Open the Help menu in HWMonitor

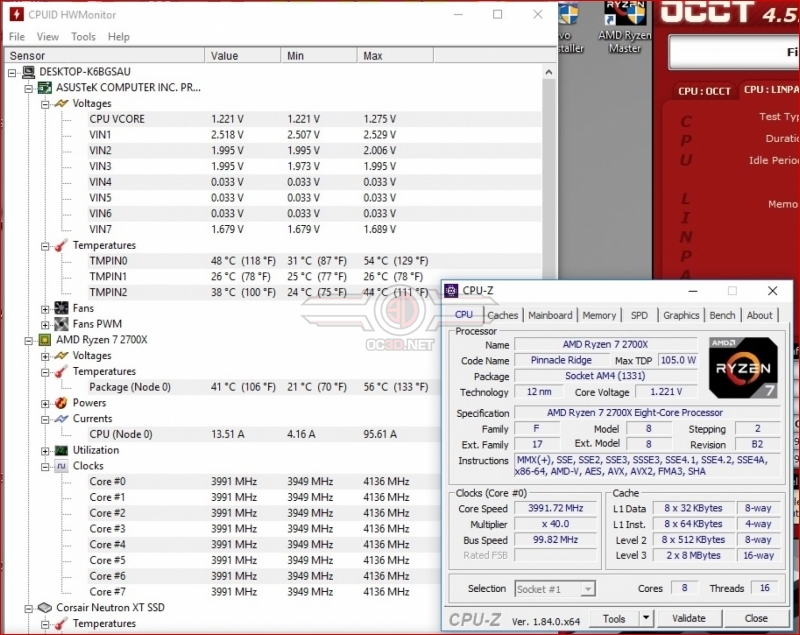118,37
